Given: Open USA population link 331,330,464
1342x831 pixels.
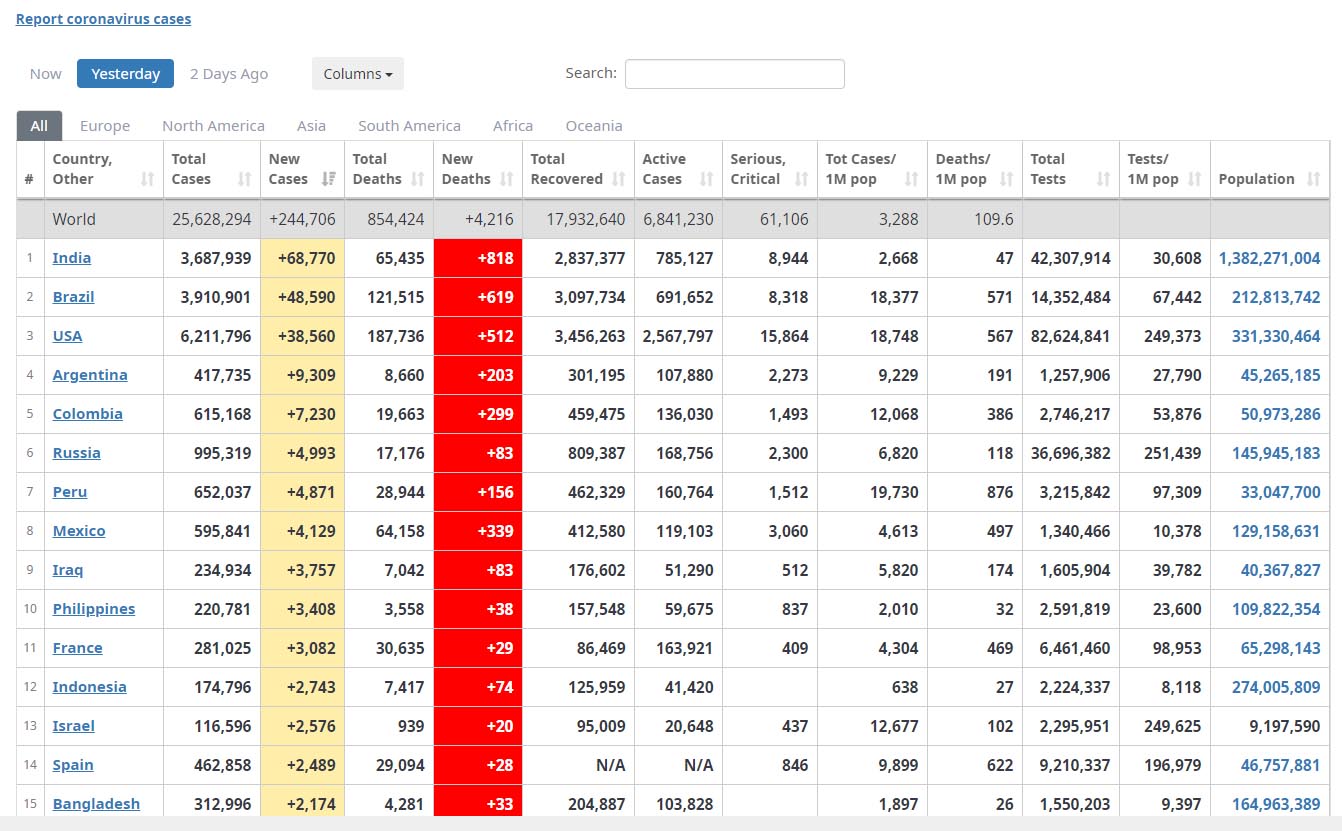Looking at the screenshot, I should pyautogui.click(x=1276, y=336).
